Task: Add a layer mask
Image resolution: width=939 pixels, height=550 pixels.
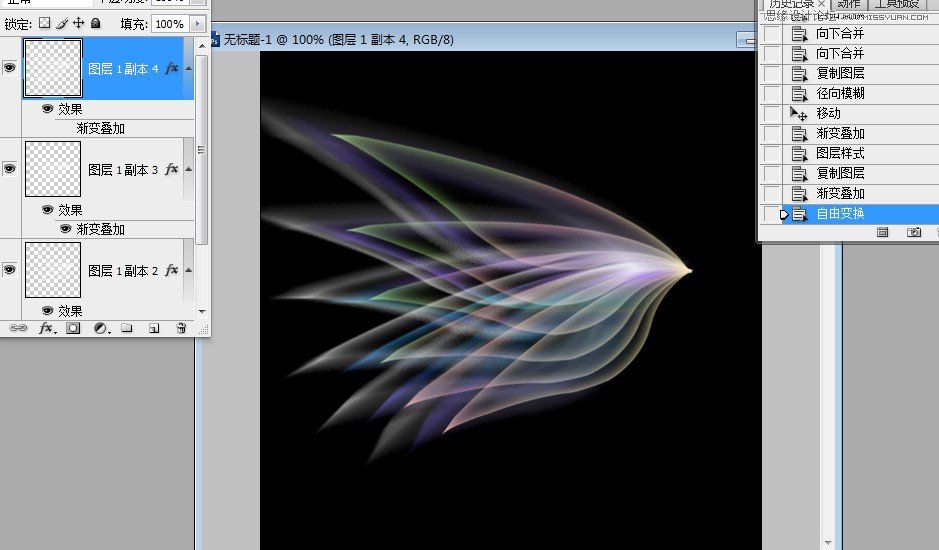Action: click(73, 328)
